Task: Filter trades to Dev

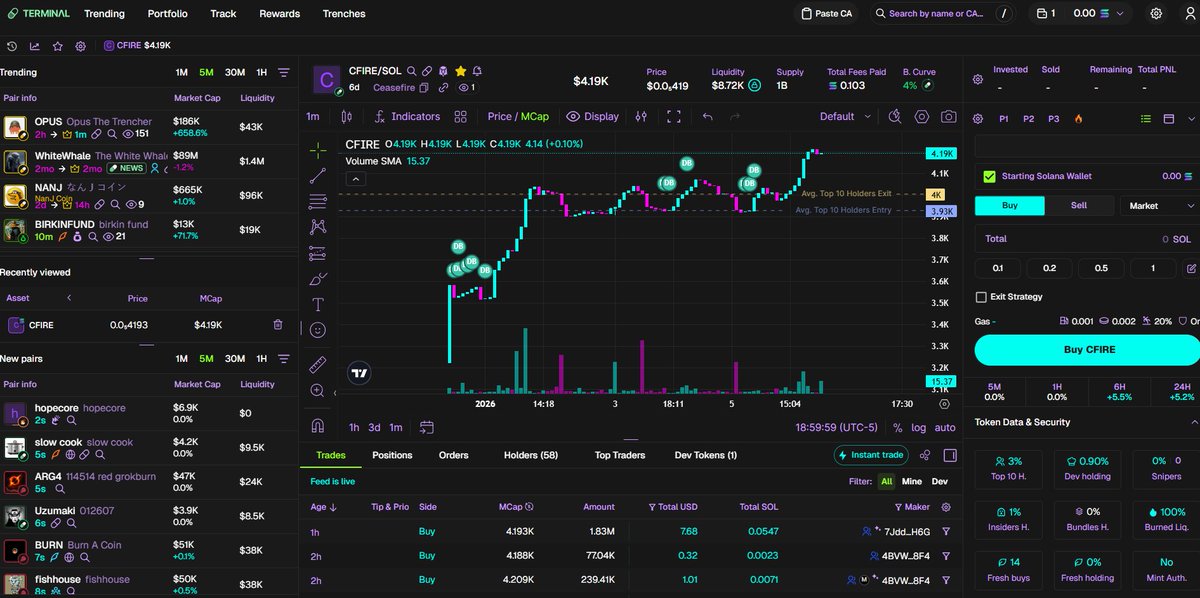Action: click(939, 481)
